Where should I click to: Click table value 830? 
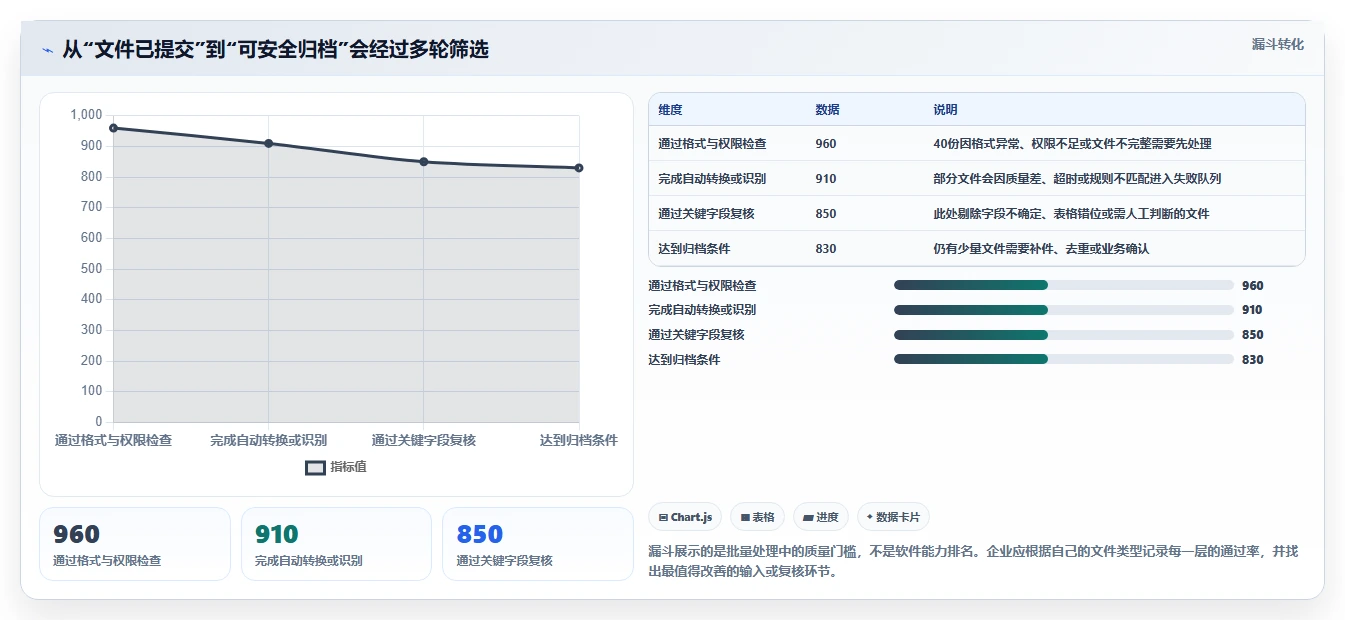[826, 249]
